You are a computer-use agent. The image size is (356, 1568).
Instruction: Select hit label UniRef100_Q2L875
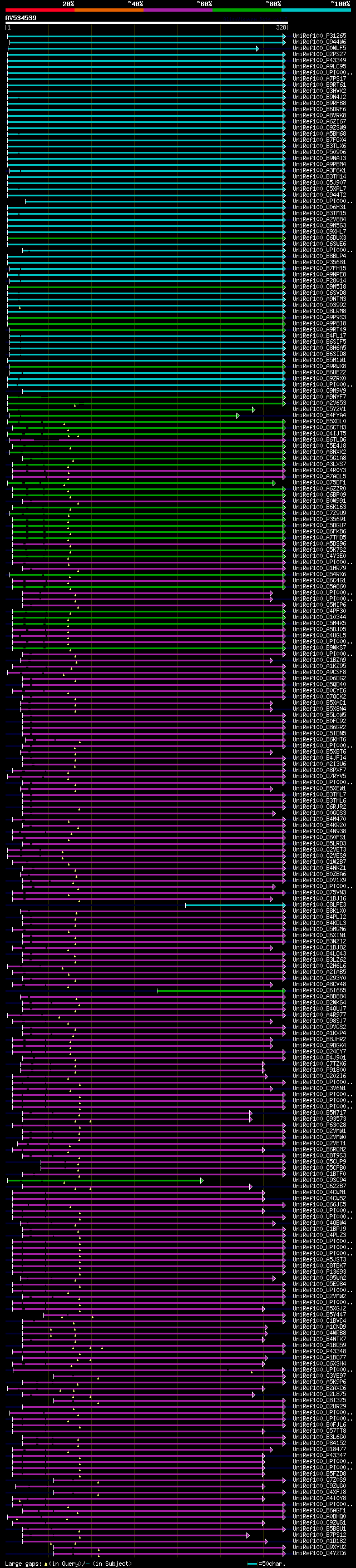pyautogui.click(x=319, y=1394)
